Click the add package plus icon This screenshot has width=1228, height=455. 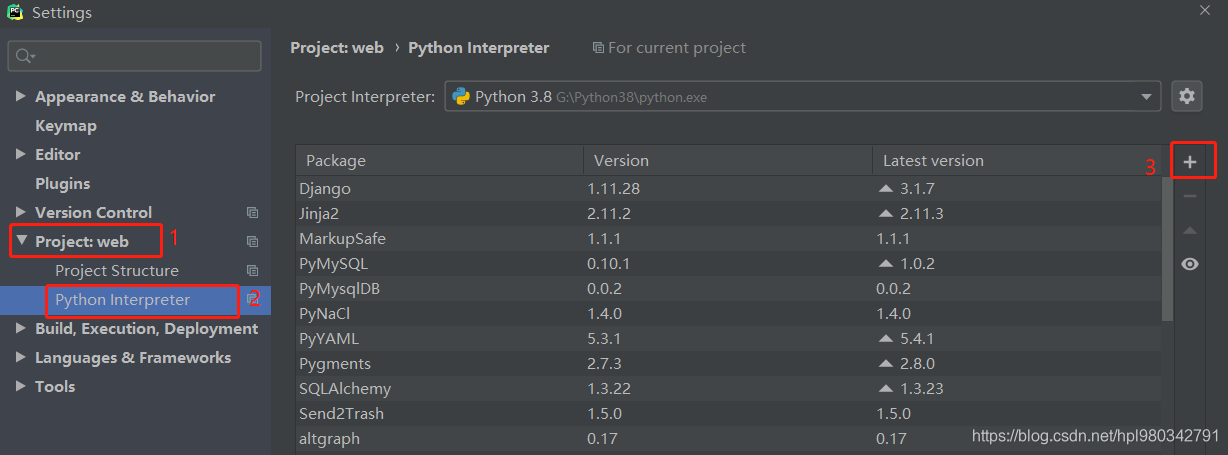[x=1190, y=162]
